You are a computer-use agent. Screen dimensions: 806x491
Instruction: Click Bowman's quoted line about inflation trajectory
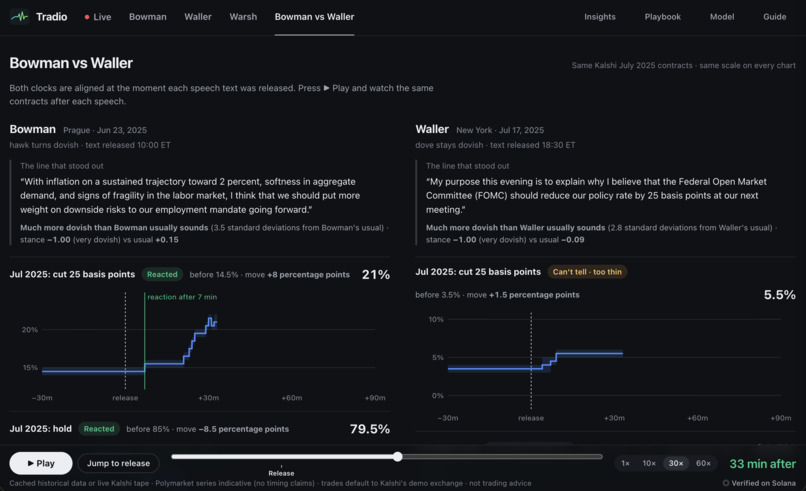[190, 195]
